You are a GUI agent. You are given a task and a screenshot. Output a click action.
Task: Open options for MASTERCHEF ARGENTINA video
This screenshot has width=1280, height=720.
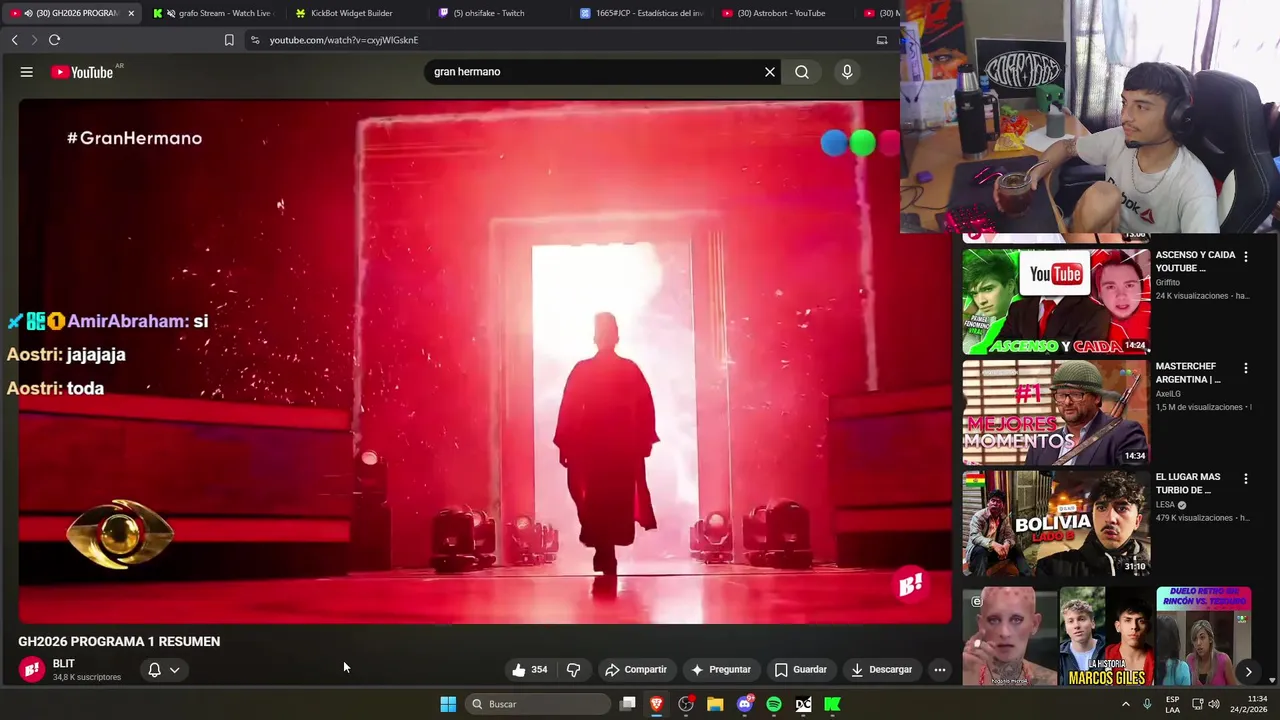click(1245, 368)
